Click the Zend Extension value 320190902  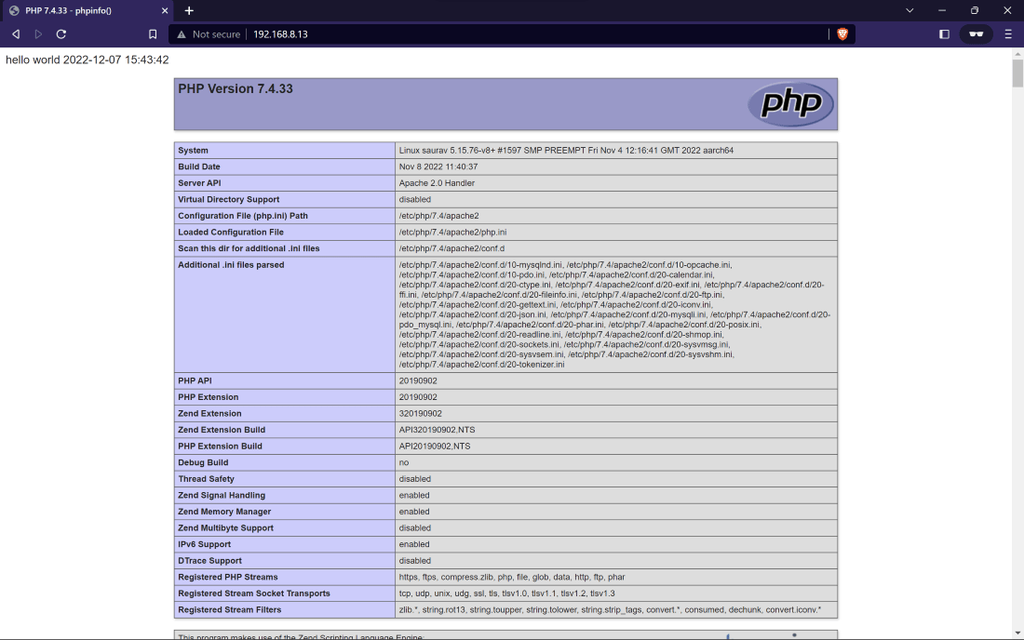[x=421, y=413]
